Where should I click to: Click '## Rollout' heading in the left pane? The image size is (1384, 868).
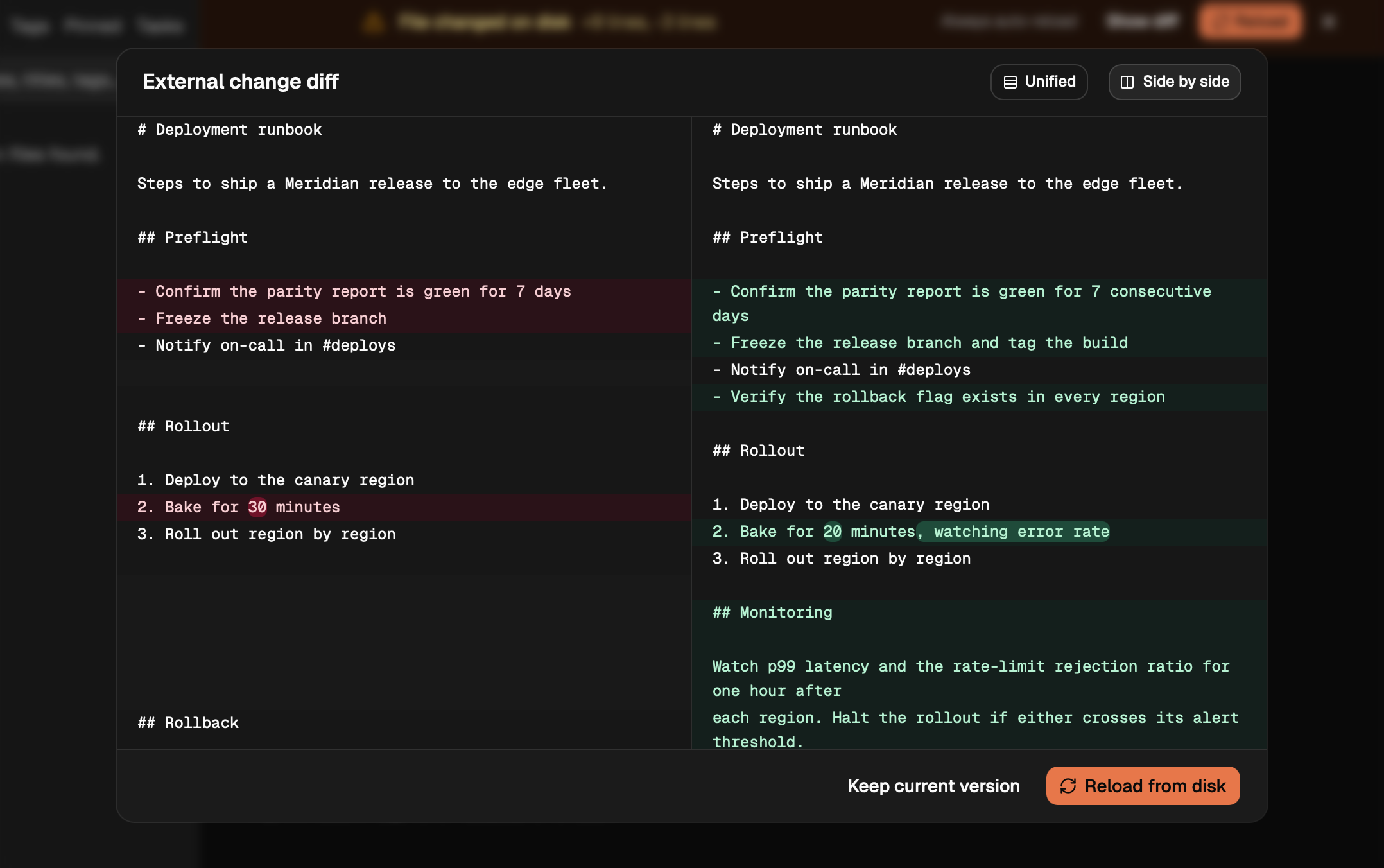pos(183,426)
